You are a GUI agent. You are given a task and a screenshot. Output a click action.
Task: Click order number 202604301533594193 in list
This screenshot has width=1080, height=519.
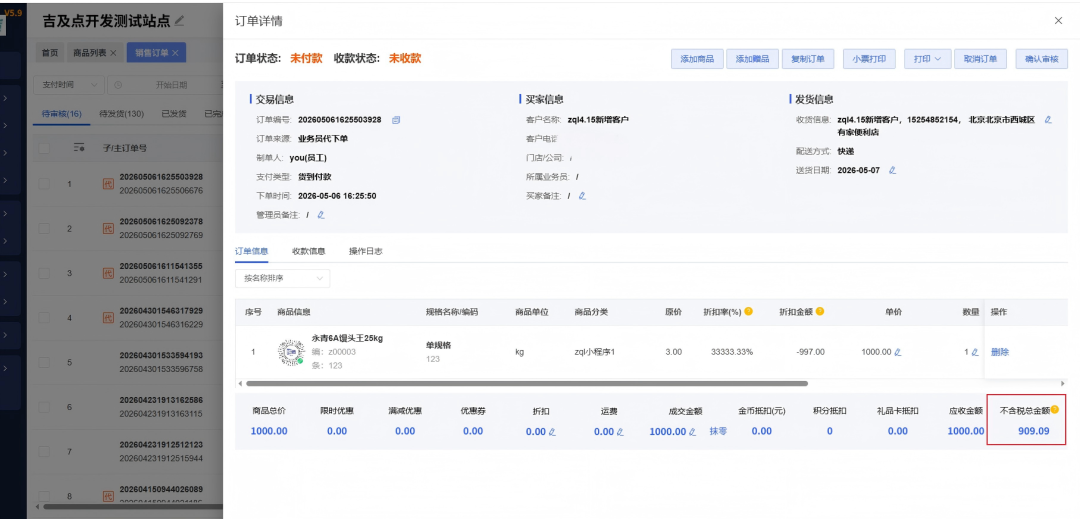(x=161, y=355)
